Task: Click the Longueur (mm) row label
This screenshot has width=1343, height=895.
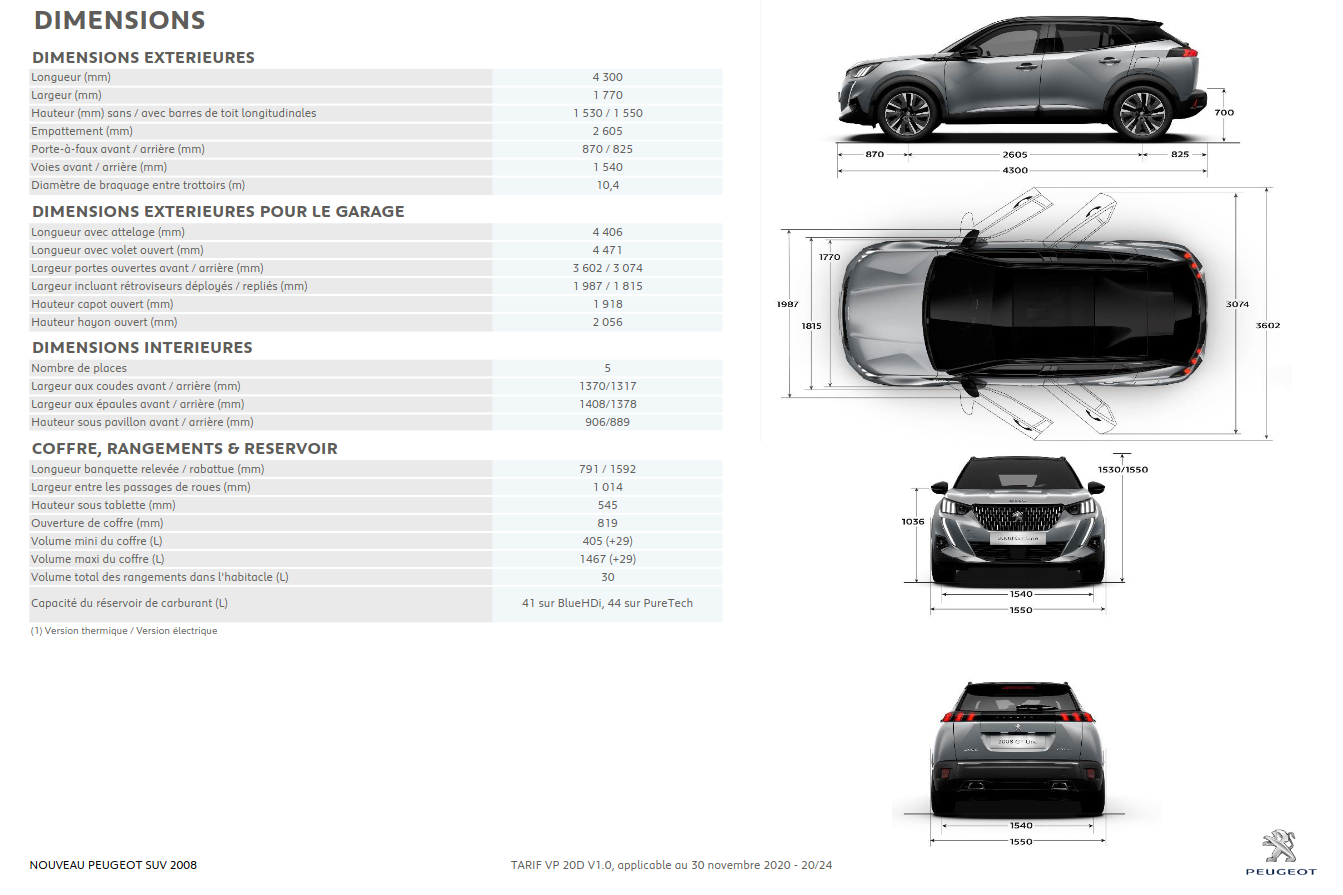Action: coord(71,77)
